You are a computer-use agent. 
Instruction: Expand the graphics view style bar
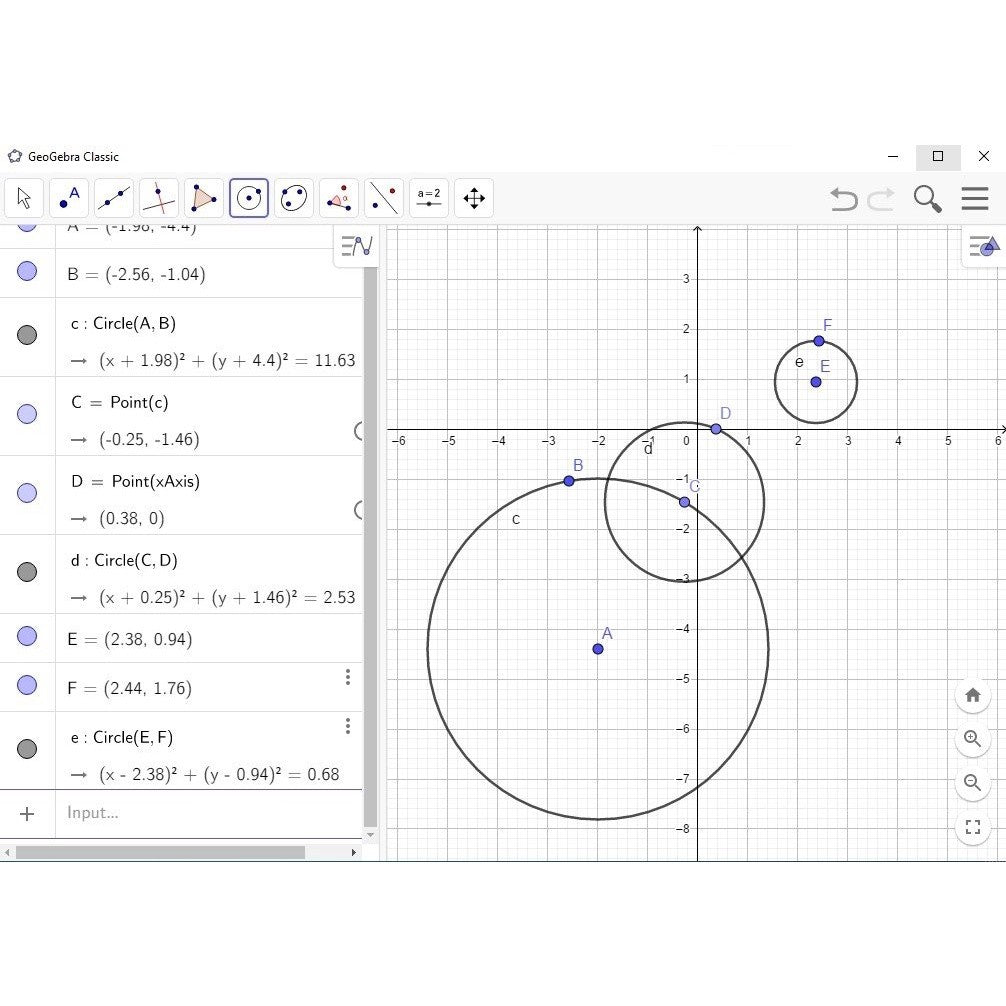coord(982,247)
